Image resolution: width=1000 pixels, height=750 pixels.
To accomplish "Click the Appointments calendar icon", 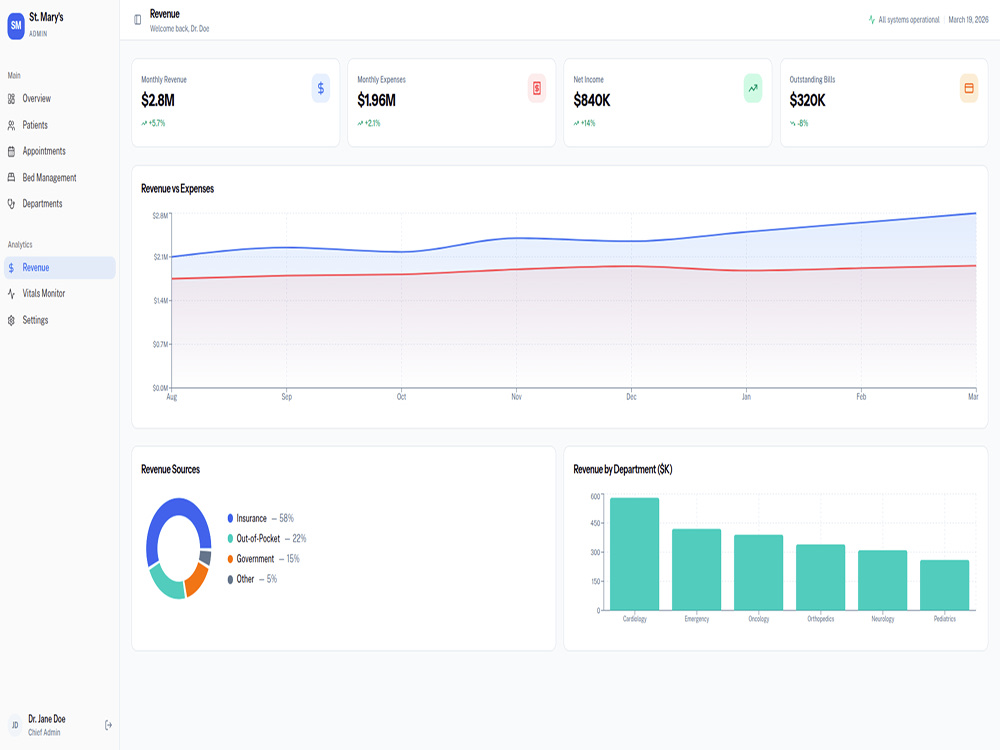I will point(11,152).
